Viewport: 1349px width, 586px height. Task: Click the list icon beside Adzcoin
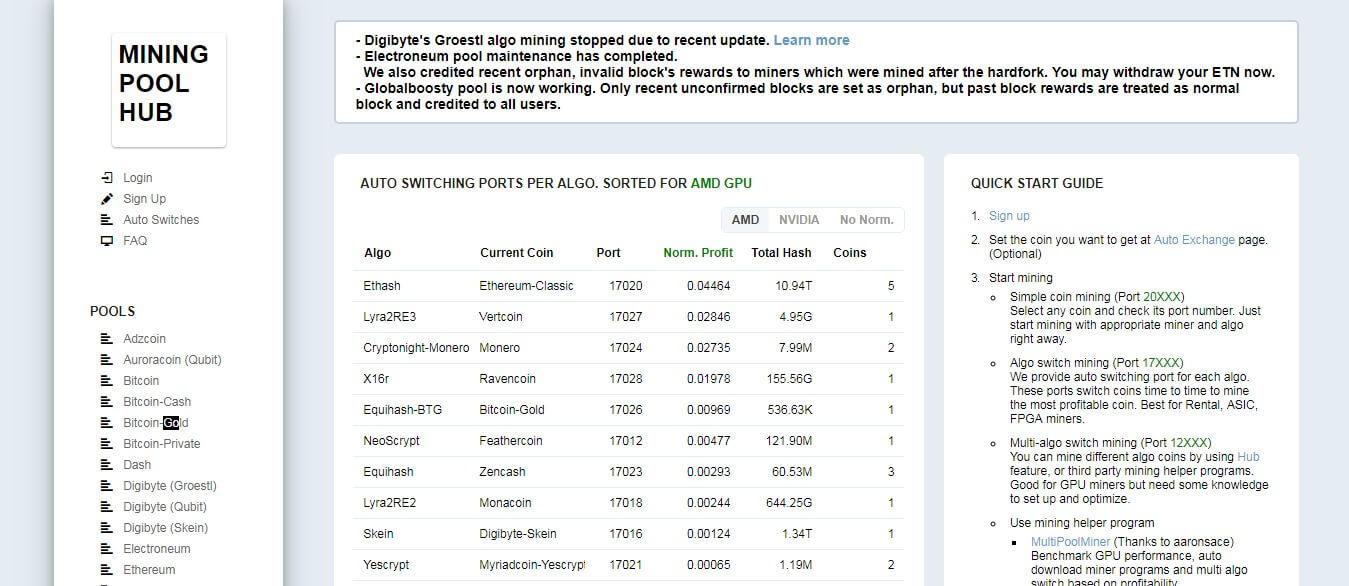pos(107,339)
